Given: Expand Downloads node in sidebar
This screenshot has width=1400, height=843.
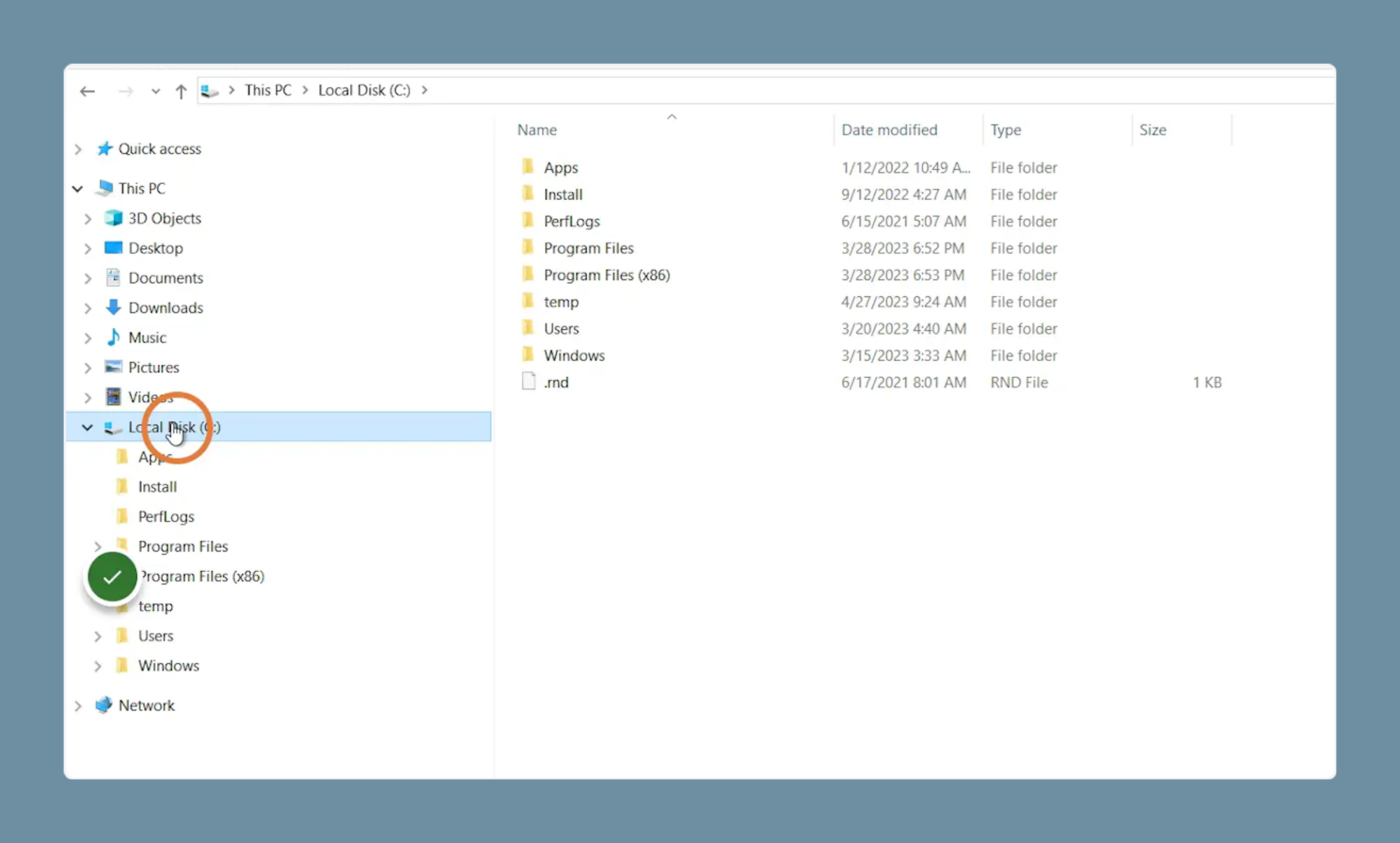Looking at the screenshot, I should click(x=88, y=308).
